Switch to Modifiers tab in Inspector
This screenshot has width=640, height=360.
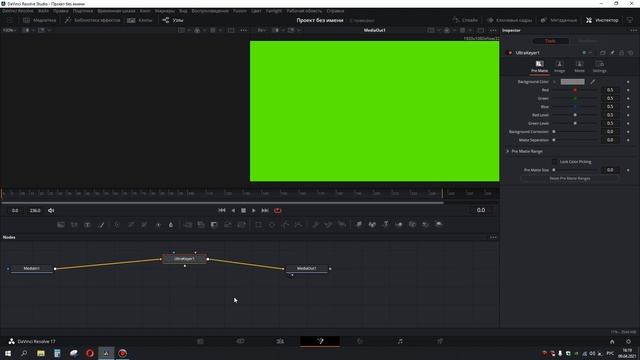587,41
